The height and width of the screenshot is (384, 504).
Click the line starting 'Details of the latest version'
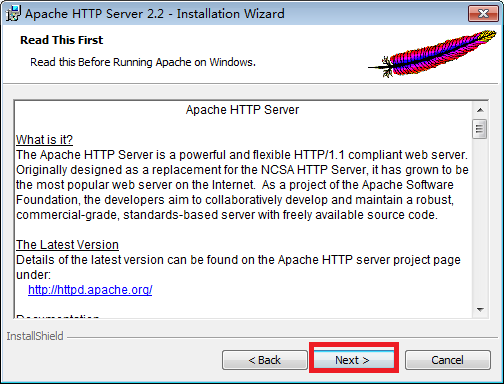pyautogui.click(x=238, y=260)
